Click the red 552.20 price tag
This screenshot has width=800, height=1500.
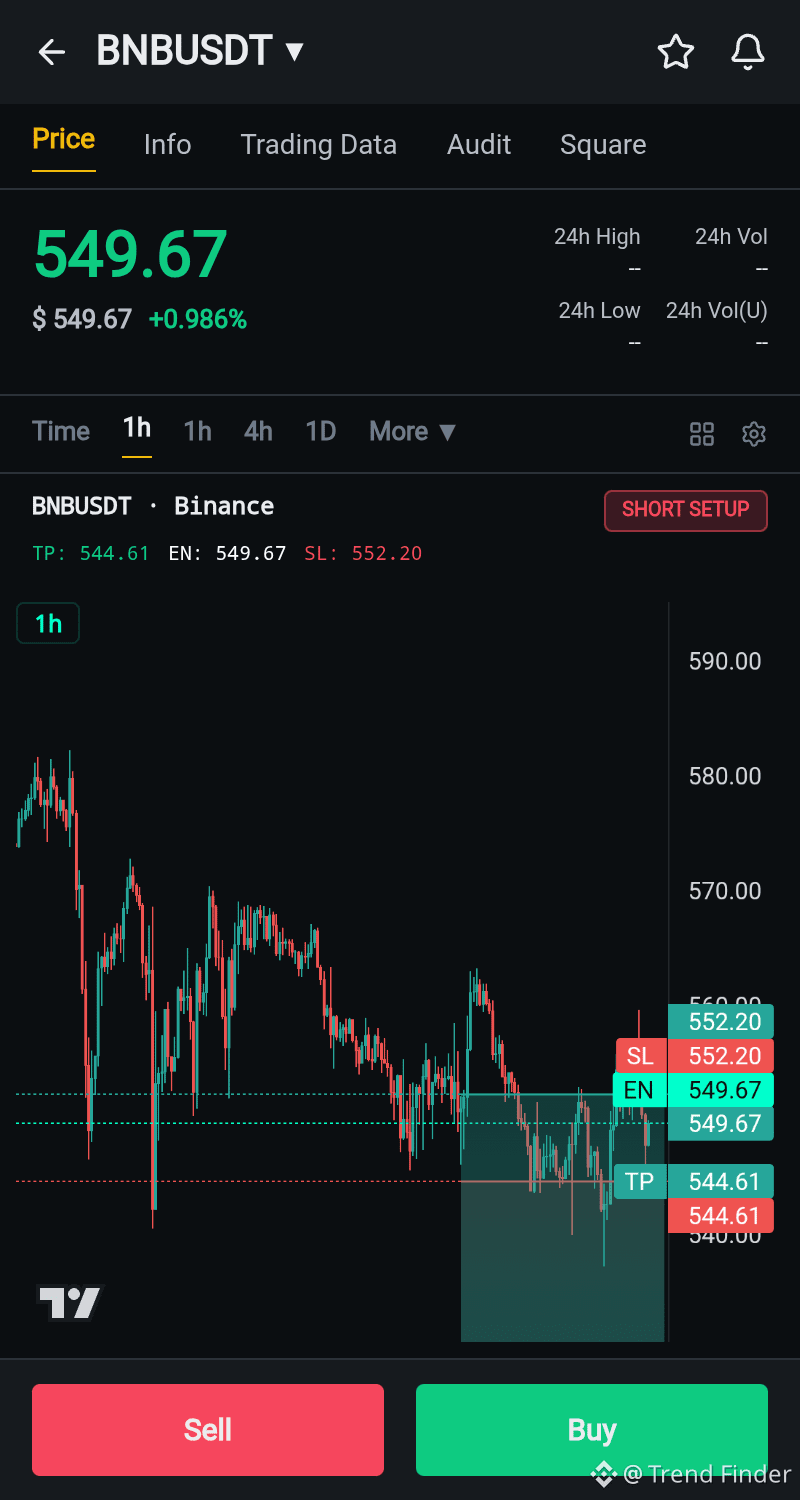[x=720, y=1056]
